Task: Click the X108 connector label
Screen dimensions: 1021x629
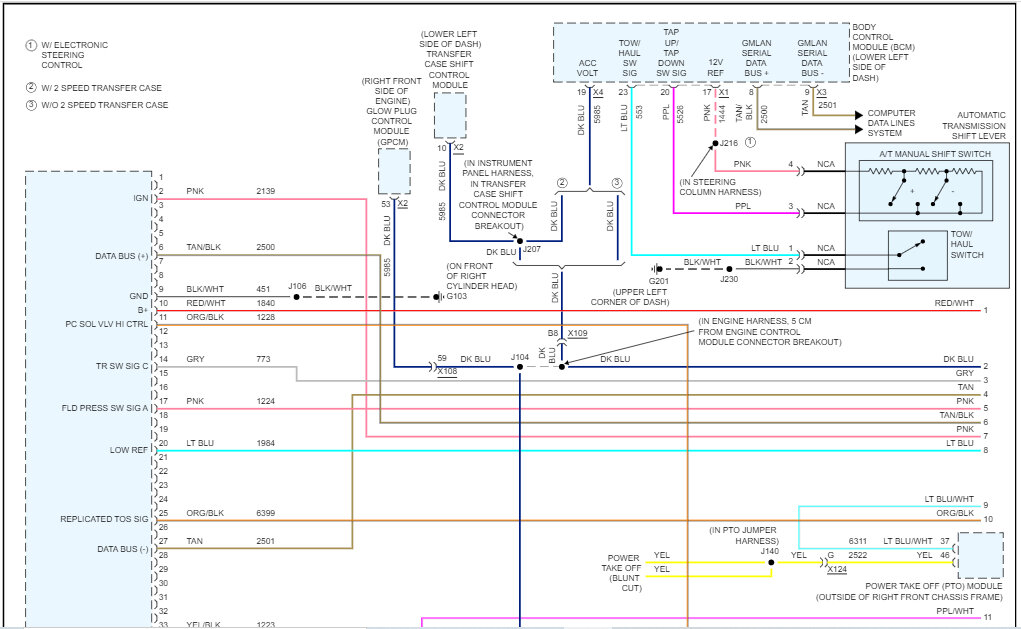Action: (447, 371)
